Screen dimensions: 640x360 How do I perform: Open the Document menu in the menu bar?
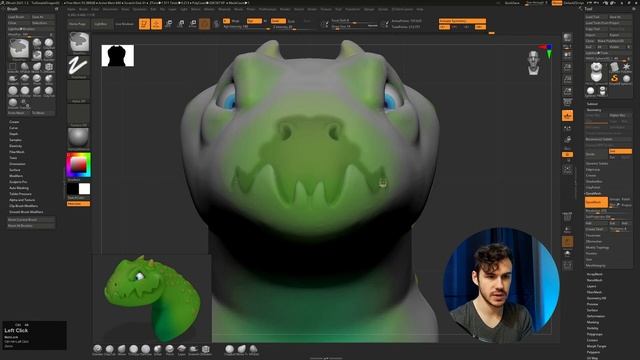click(110, 9)
